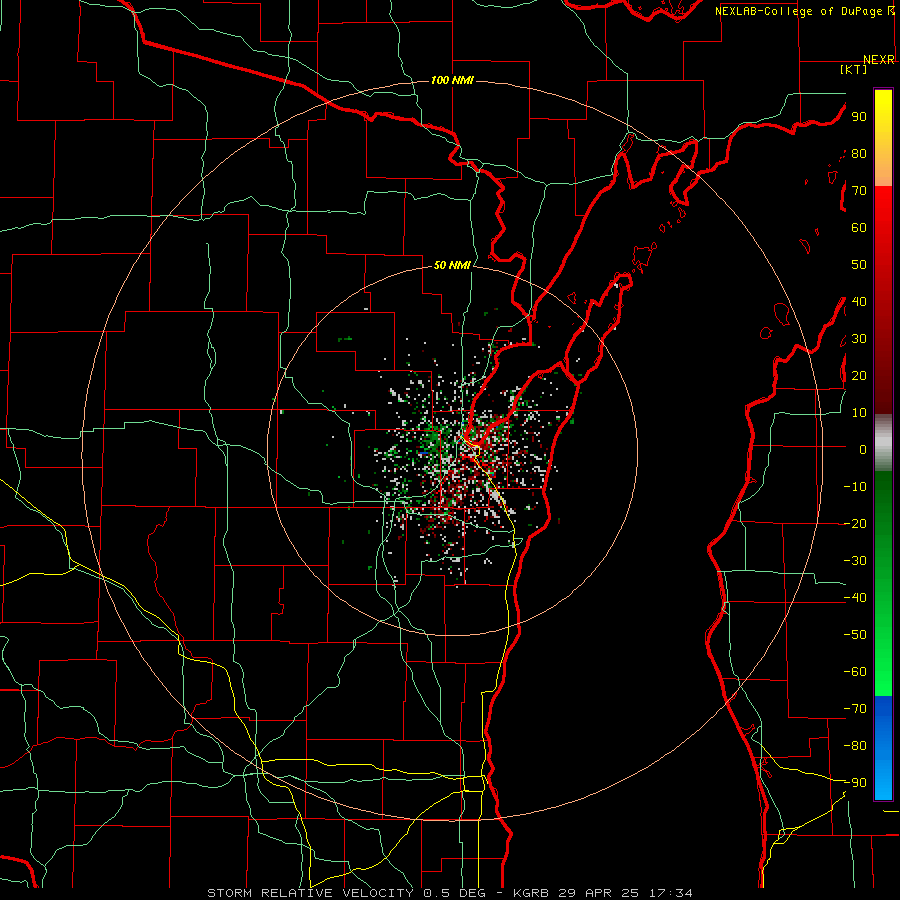
Task: Click the 20 value on the velocity scale
Action: pos(859,375)
